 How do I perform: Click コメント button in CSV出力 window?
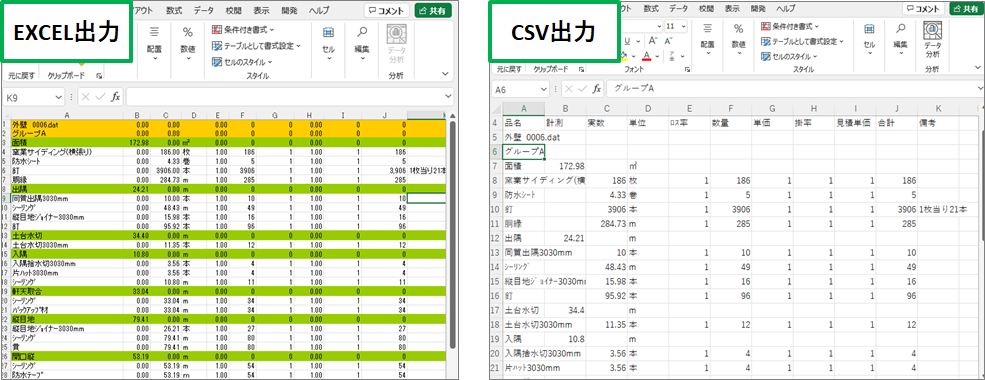point(924,8)
